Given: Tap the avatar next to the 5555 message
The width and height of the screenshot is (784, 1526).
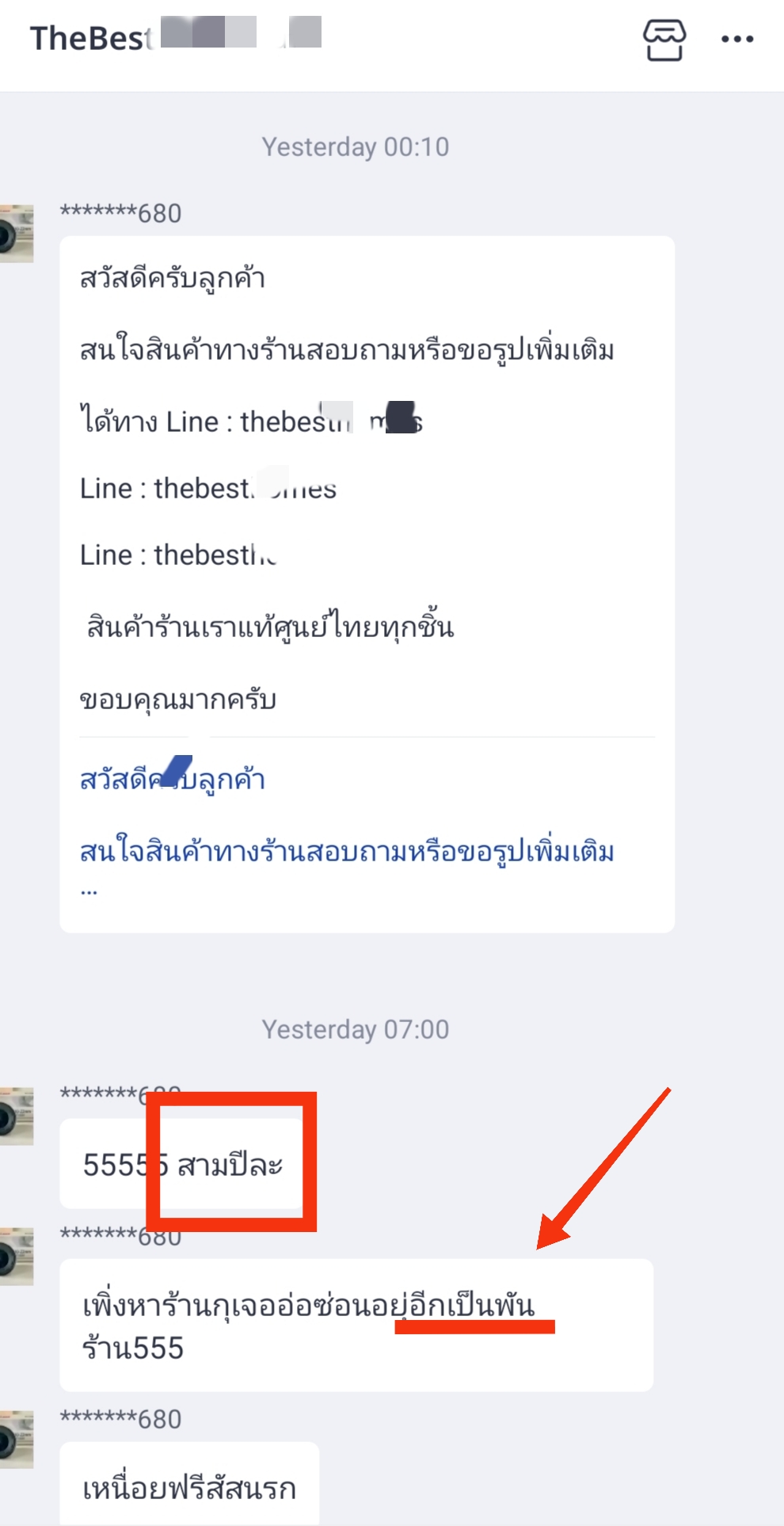Looking at the screenshot, I should point(17,1116).
